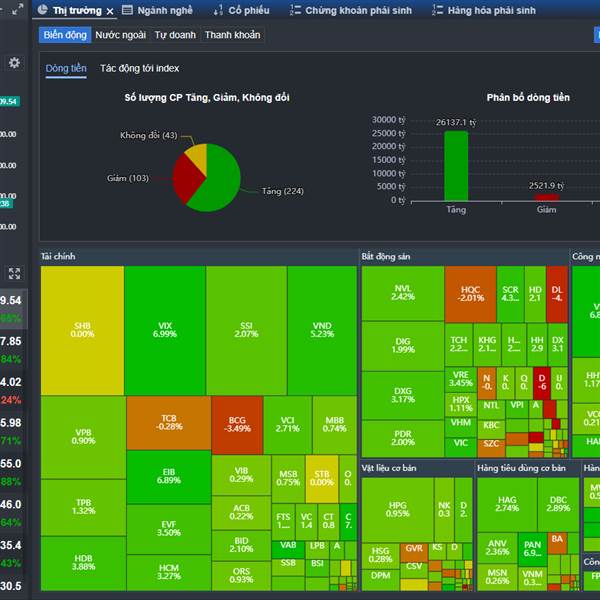Viewport: 600px width, 600px height.
Task: Select the HAG 2.74% treemap tile
Action: [507, 504]
